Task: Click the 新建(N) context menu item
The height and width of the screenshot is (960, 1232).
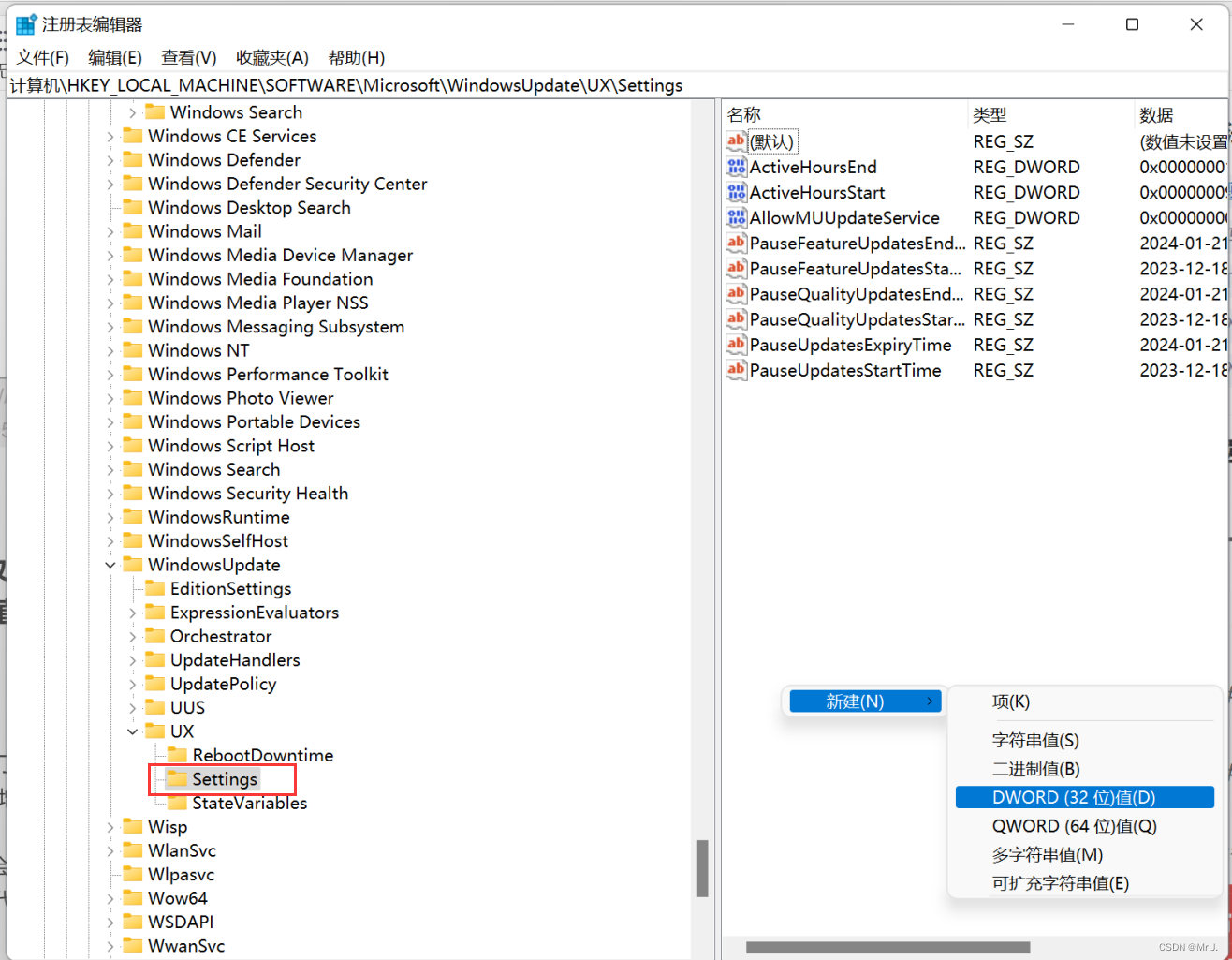Action: [x=866, y=702]
